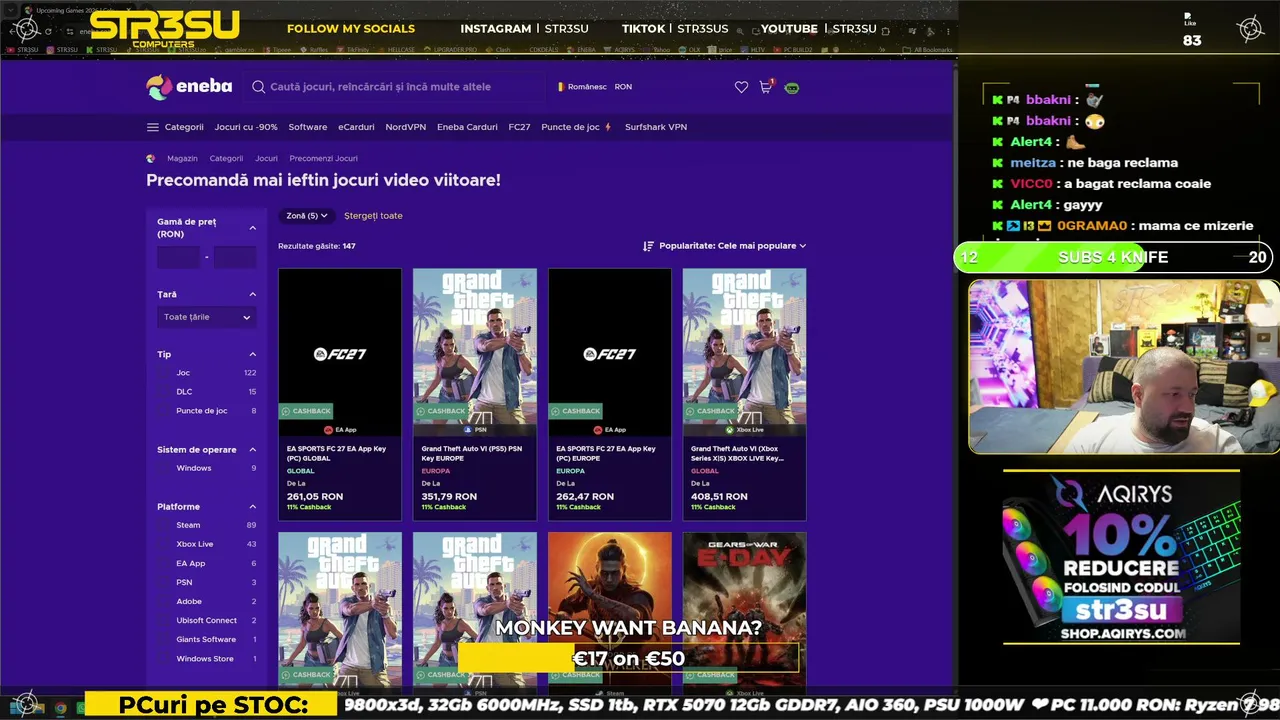Open the FC27 EUROPE cover thumbnail
Image resolution: width=1280 pixels, height=720 pixels.
610,352
